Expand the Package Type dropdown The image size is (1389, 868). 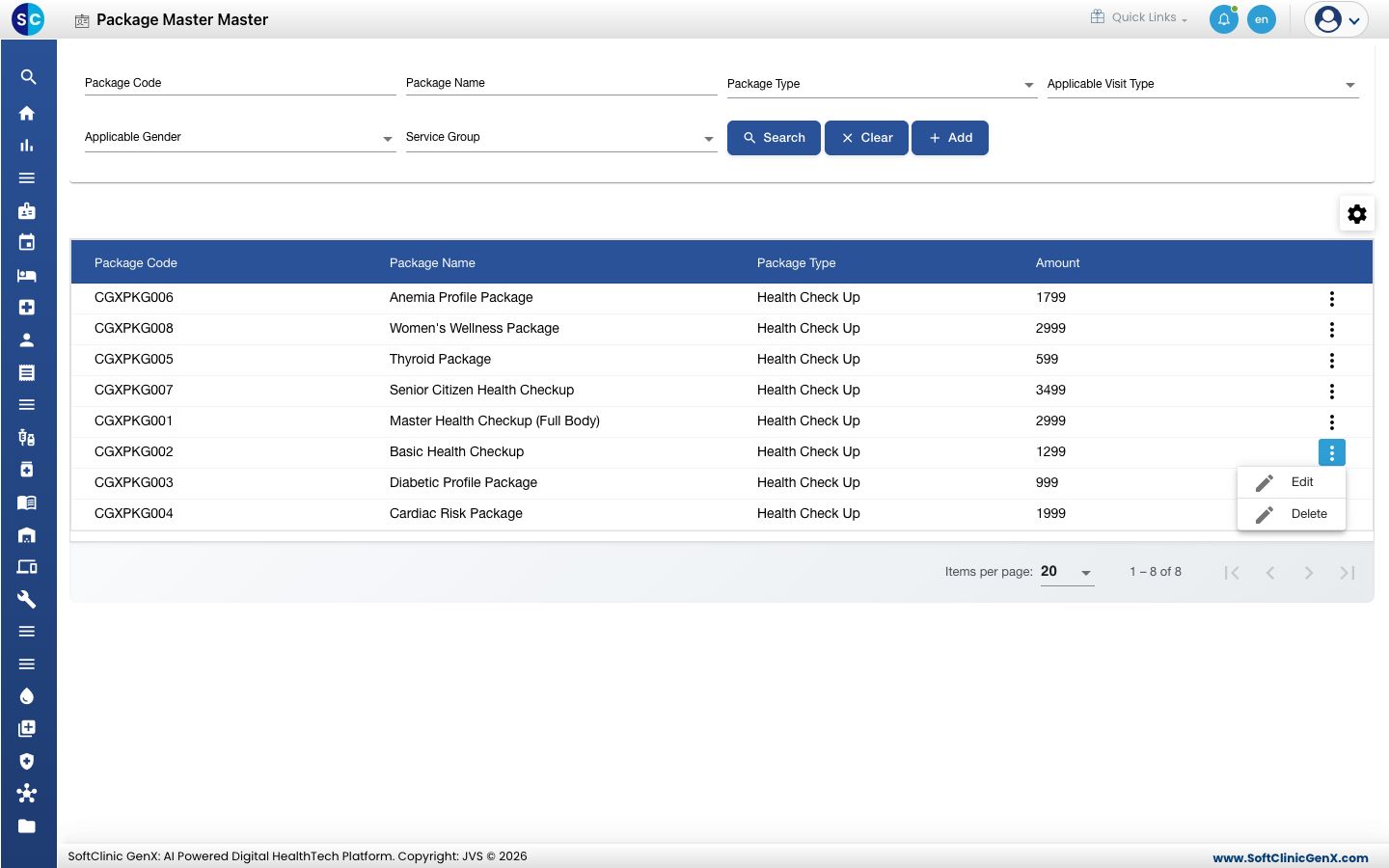coord(882,84)
